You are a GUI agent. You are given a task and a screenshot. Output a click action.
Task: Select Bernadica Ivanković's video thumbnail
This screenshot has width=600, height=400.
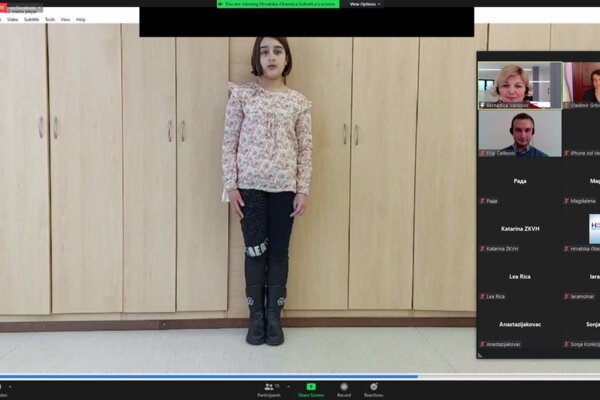pos(518,84)
